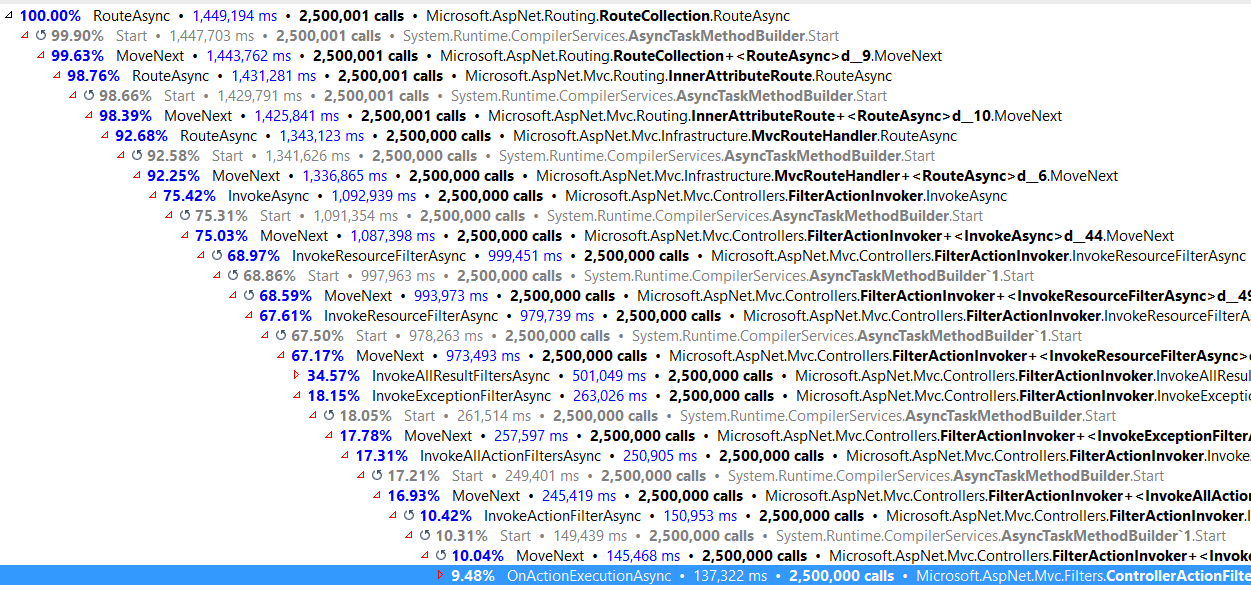The height and width of the screenshot is (590, 1251).
Task: Click the circular arrow icon beside 98.66%
Action: [89, 96]
